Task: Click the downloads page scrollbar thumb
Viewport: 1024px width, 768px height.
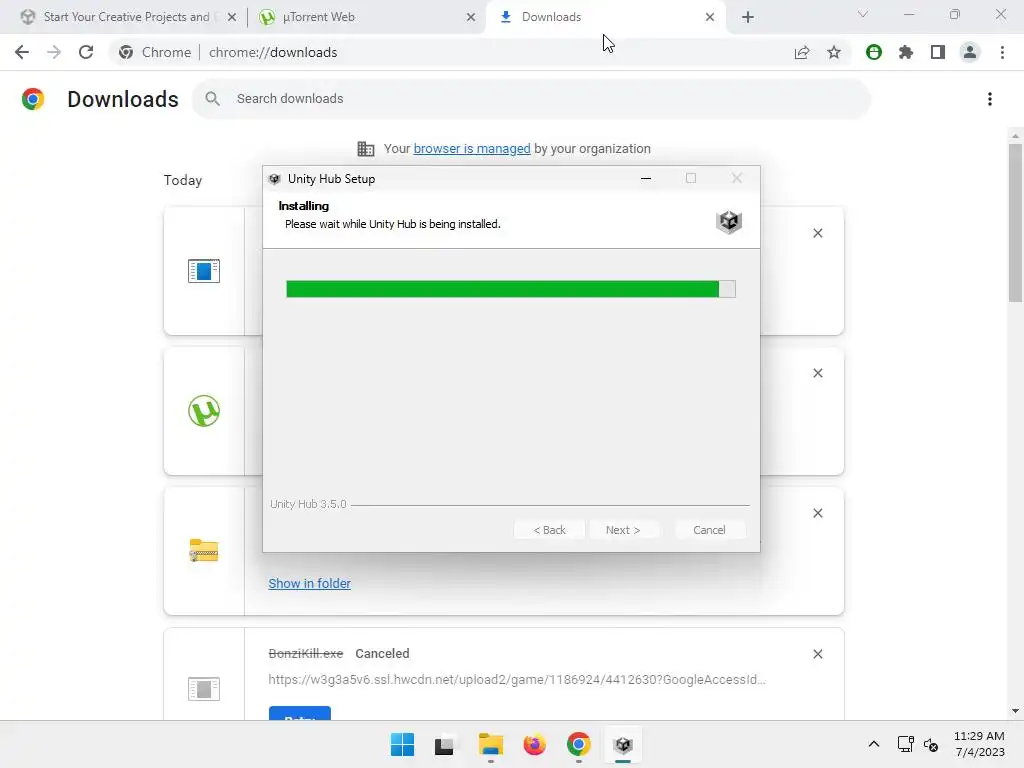Action: pos(1015,222)
